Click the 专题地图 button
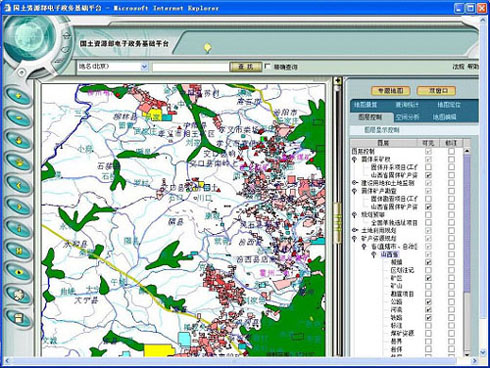The height and width of the screenshot is (368, 490). (390, 91)
